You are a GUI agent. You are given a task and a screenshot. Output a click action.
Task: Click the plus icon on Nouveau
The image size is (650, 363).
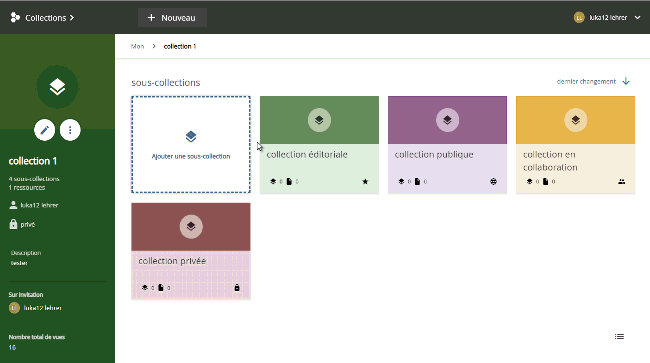click(x=151, y=17)
